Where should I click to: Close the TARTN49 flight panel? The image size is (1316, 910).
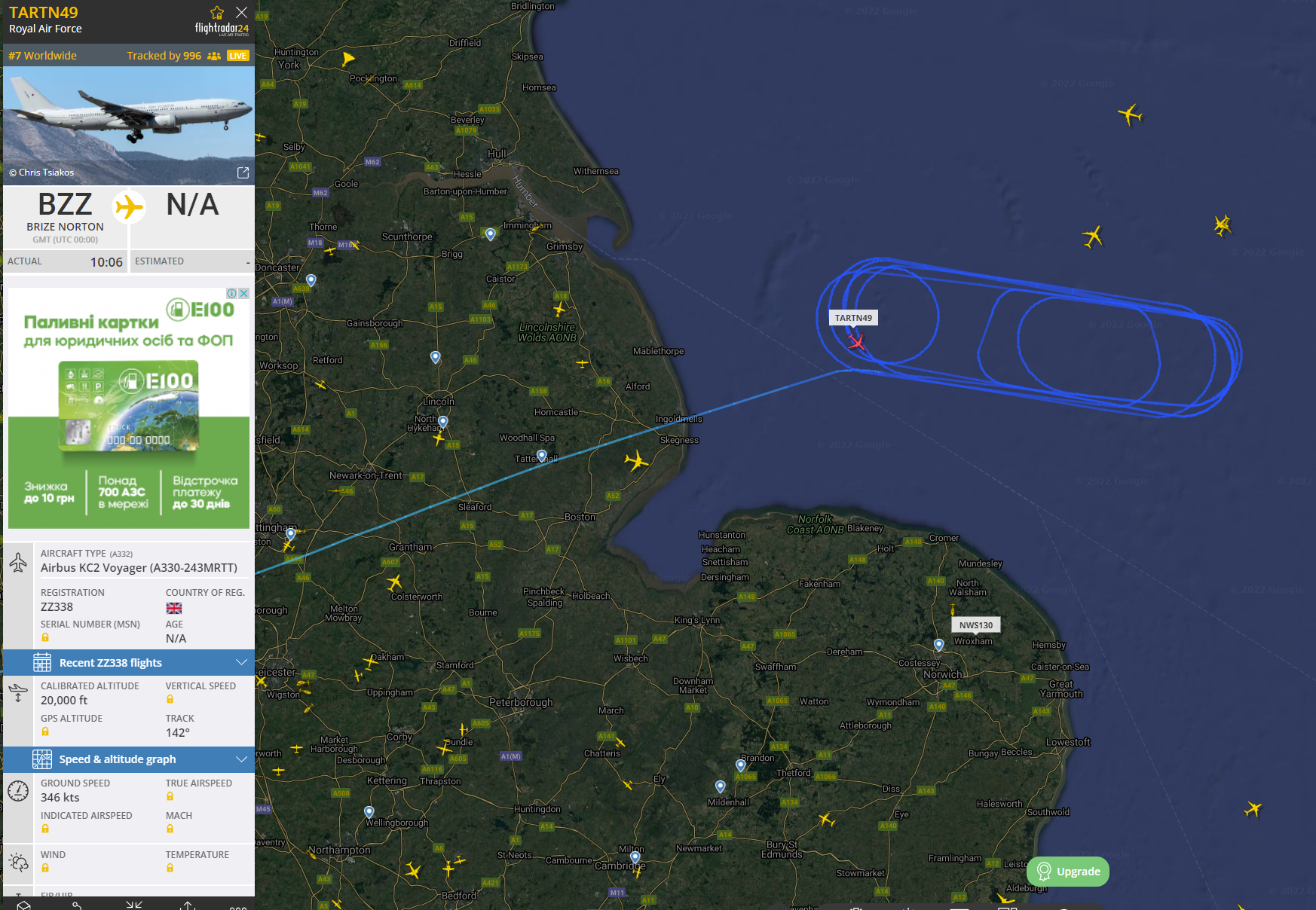241,12
